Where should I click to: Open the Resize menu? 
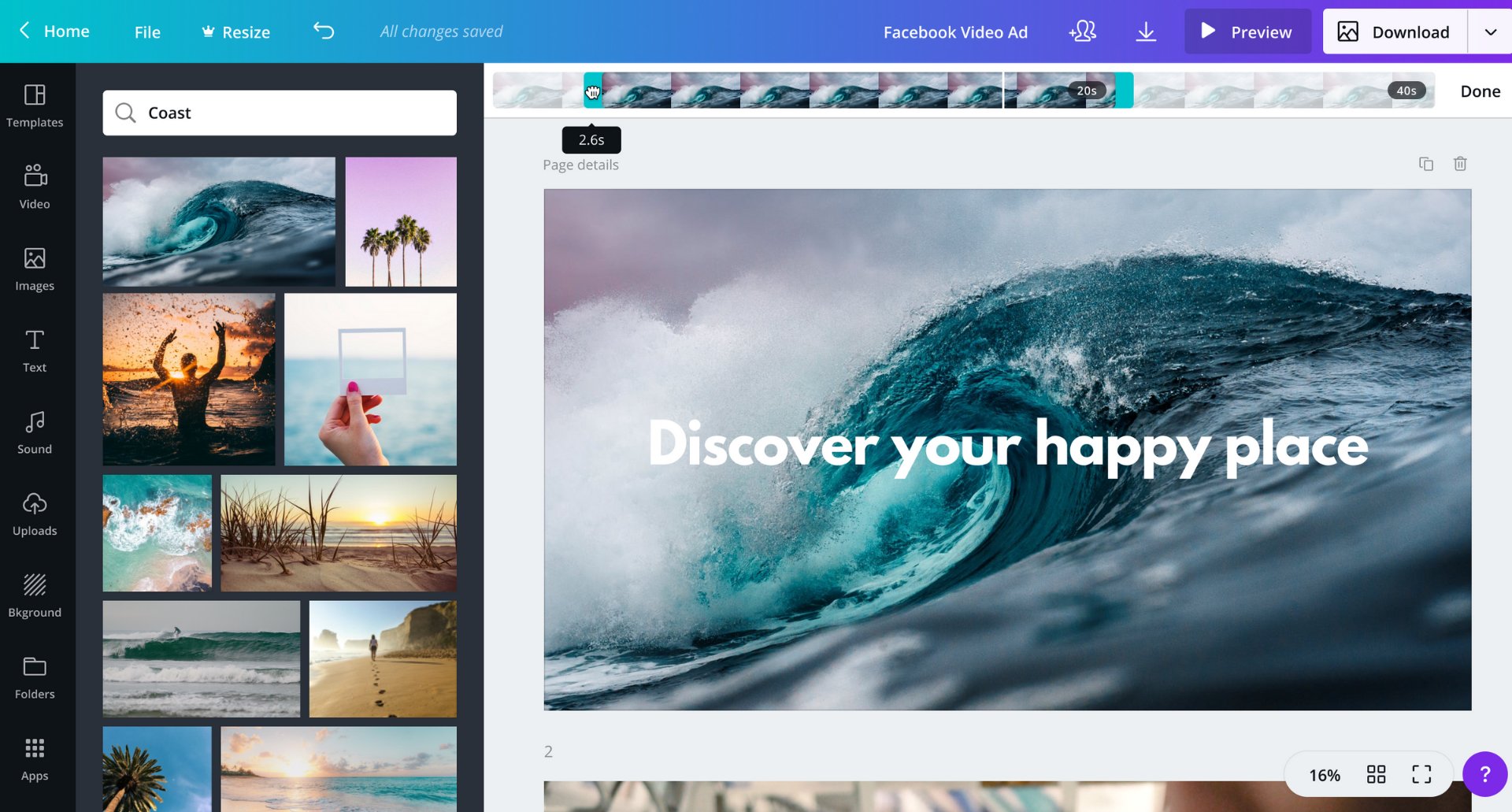pyautogui.click(x=235, y=32)
